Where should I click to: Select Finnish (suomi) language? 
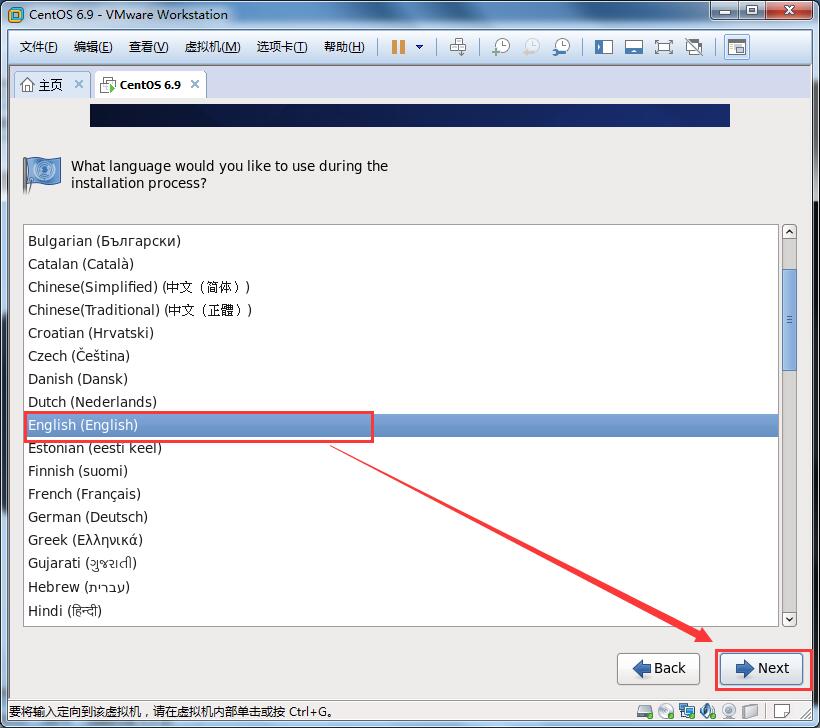click(x=401, y=471)
